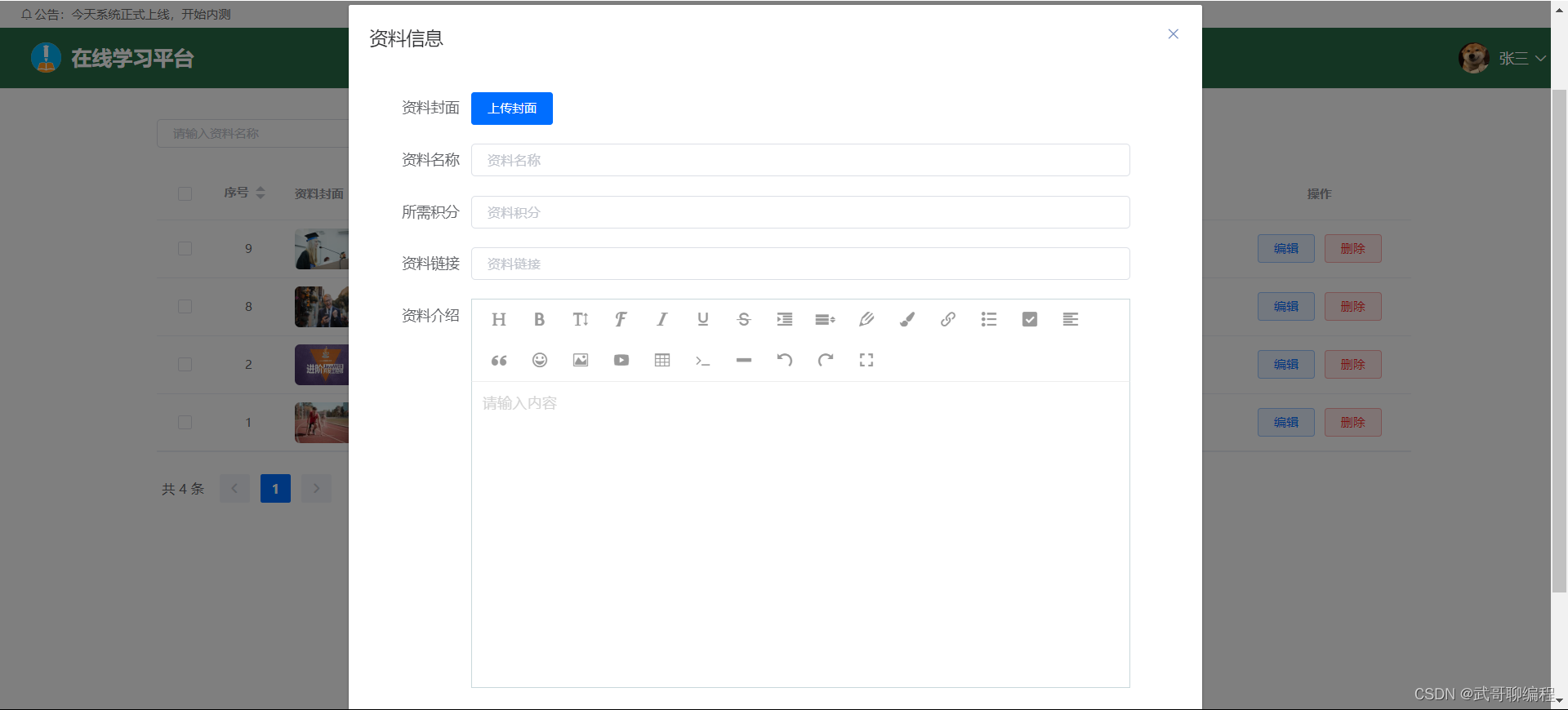Click the page vertical scrollbar
This screenshot has width=1568, height=710.
coord(1559,340)
